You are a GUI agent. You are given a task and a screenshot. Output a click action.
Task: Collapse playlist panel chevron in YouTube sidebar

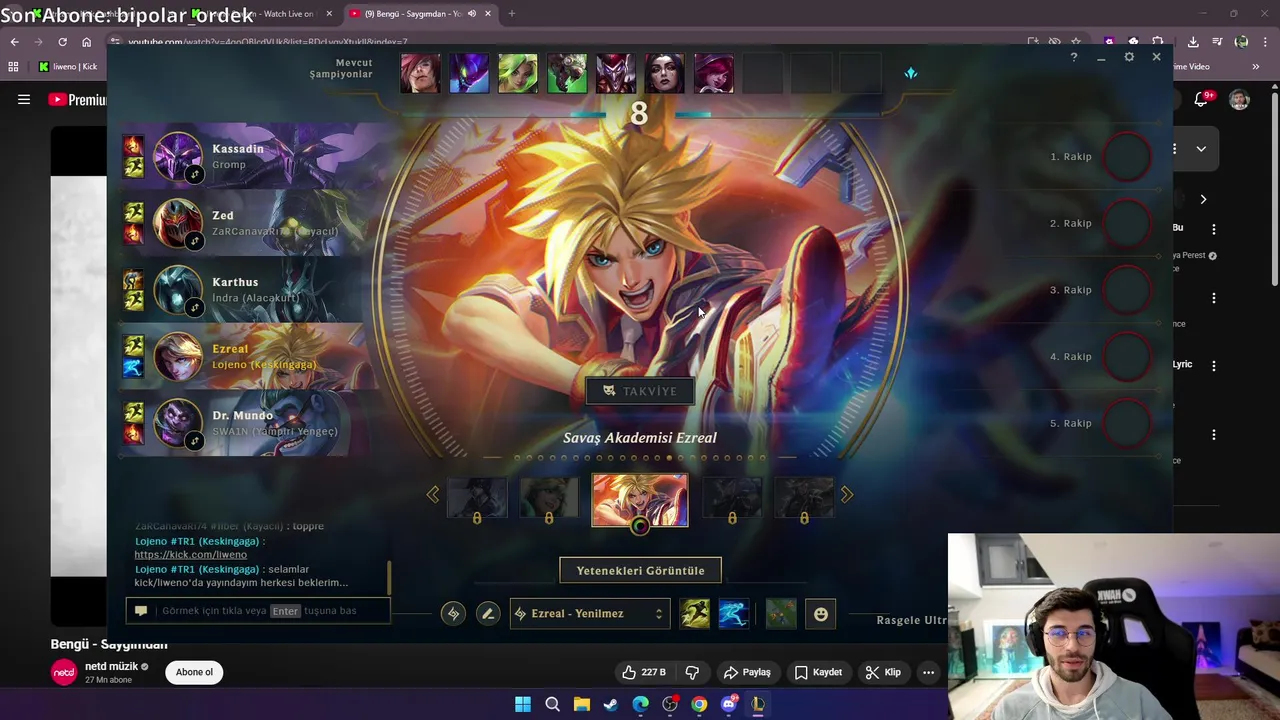[1201, 149]
